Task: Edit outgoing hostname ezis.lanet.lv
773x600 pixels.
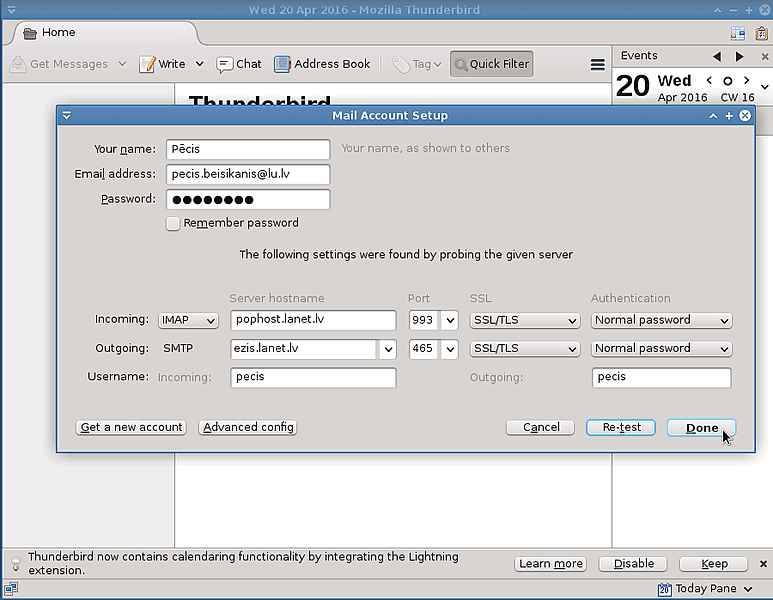Action: pyautogui.click(x=304, y=349)
